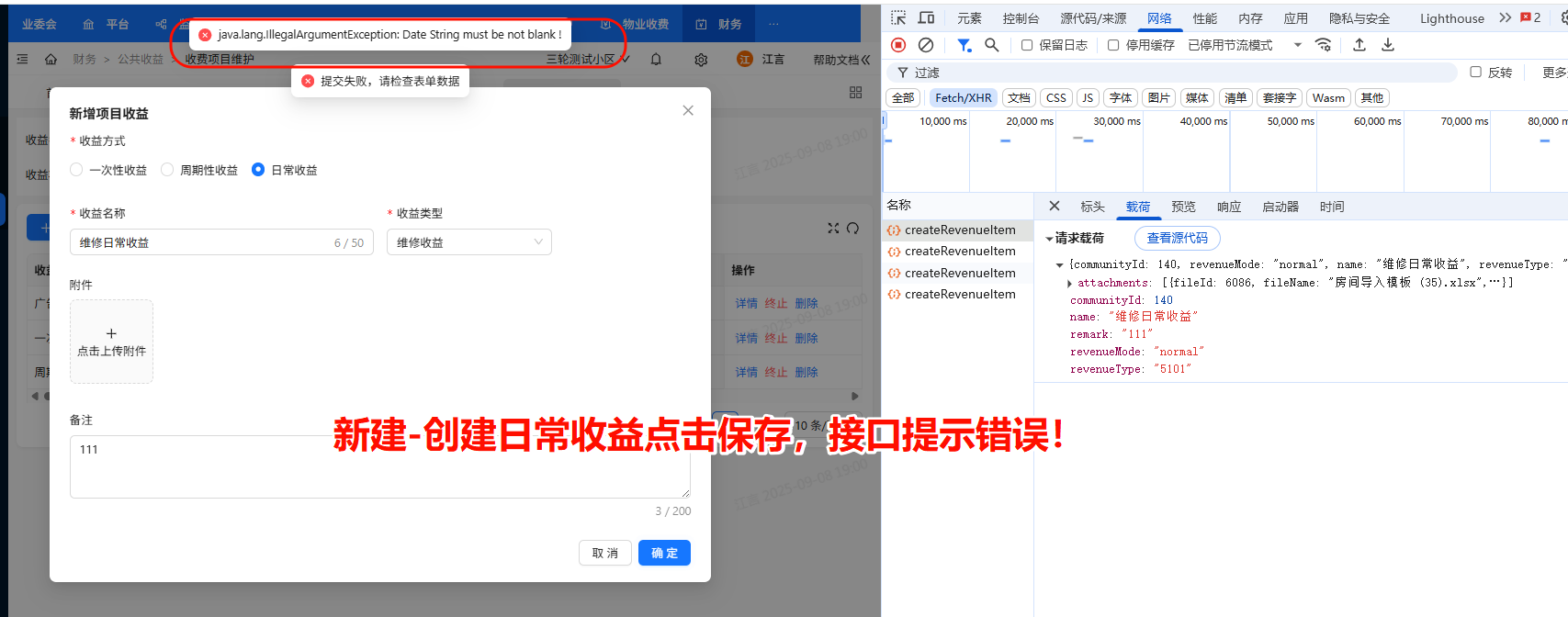Open 物业收费 top navigation item
Screen dimensions: 1568x617
pos(634,24)
